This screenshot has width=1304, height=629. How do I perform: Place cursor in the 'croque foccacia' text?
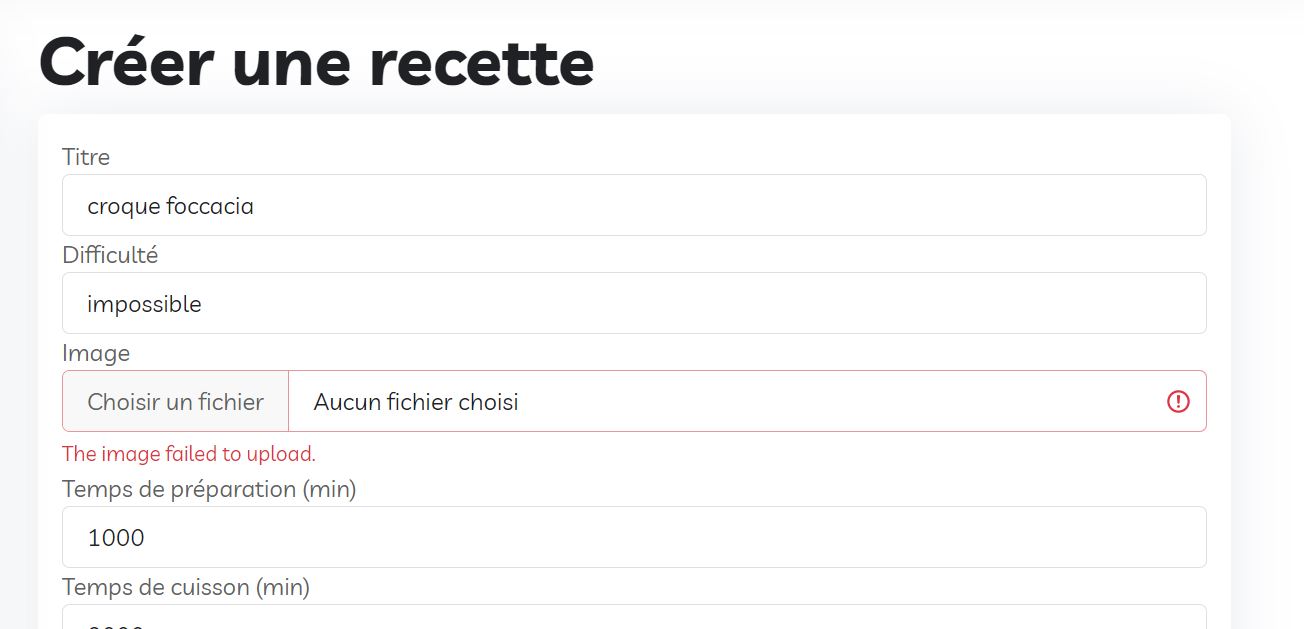coord(170,206)
